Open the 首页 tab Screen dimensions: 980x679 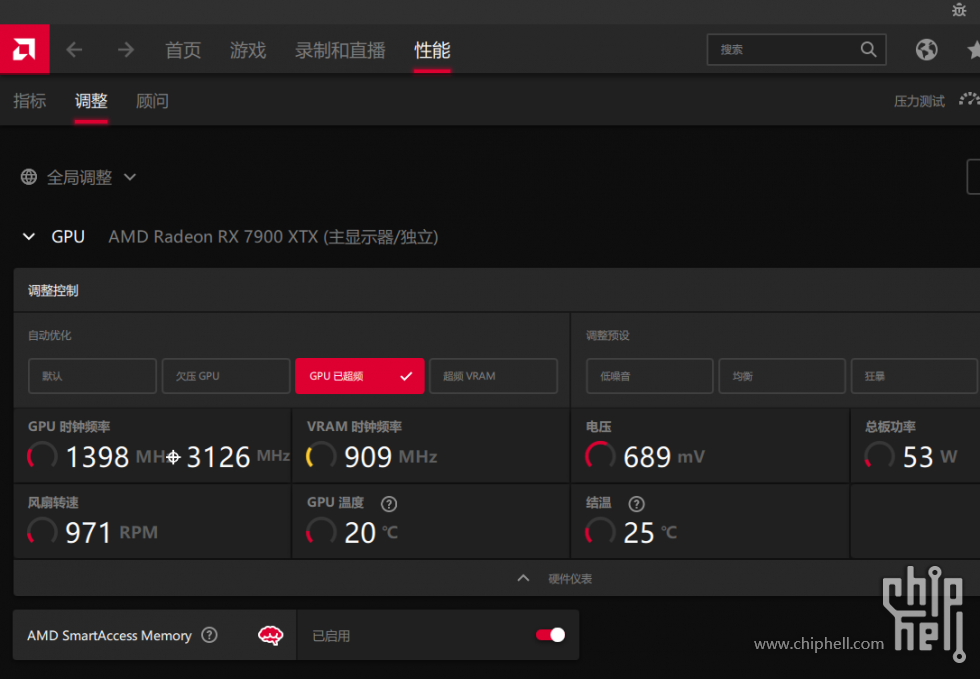(x=182, y=50)
